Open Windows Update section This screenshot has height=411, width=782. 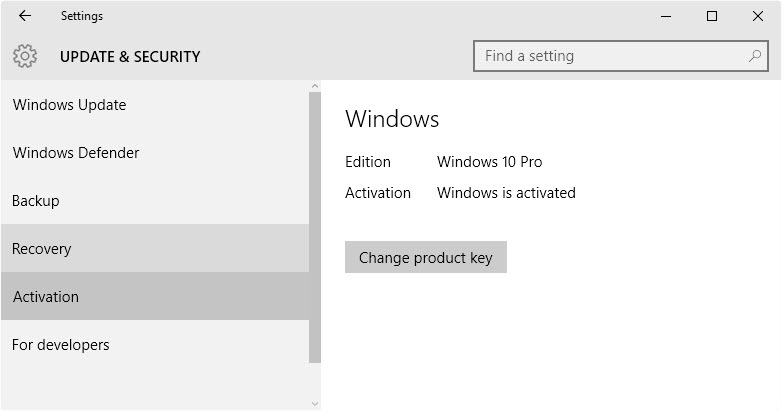155,105
